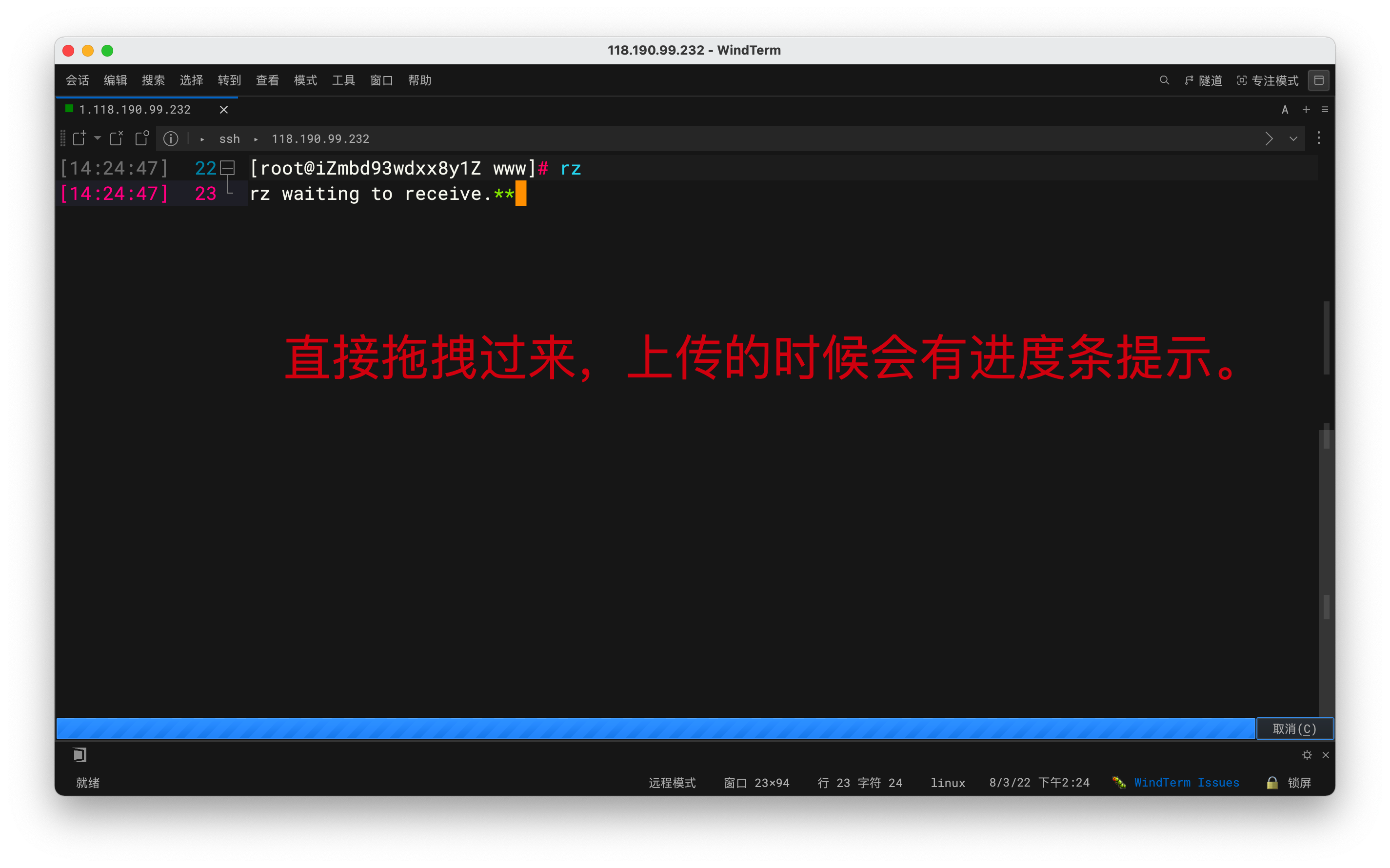1390x868 pixels.
Task: Click the close session icon in toolbar
Action: pos(117,138)
